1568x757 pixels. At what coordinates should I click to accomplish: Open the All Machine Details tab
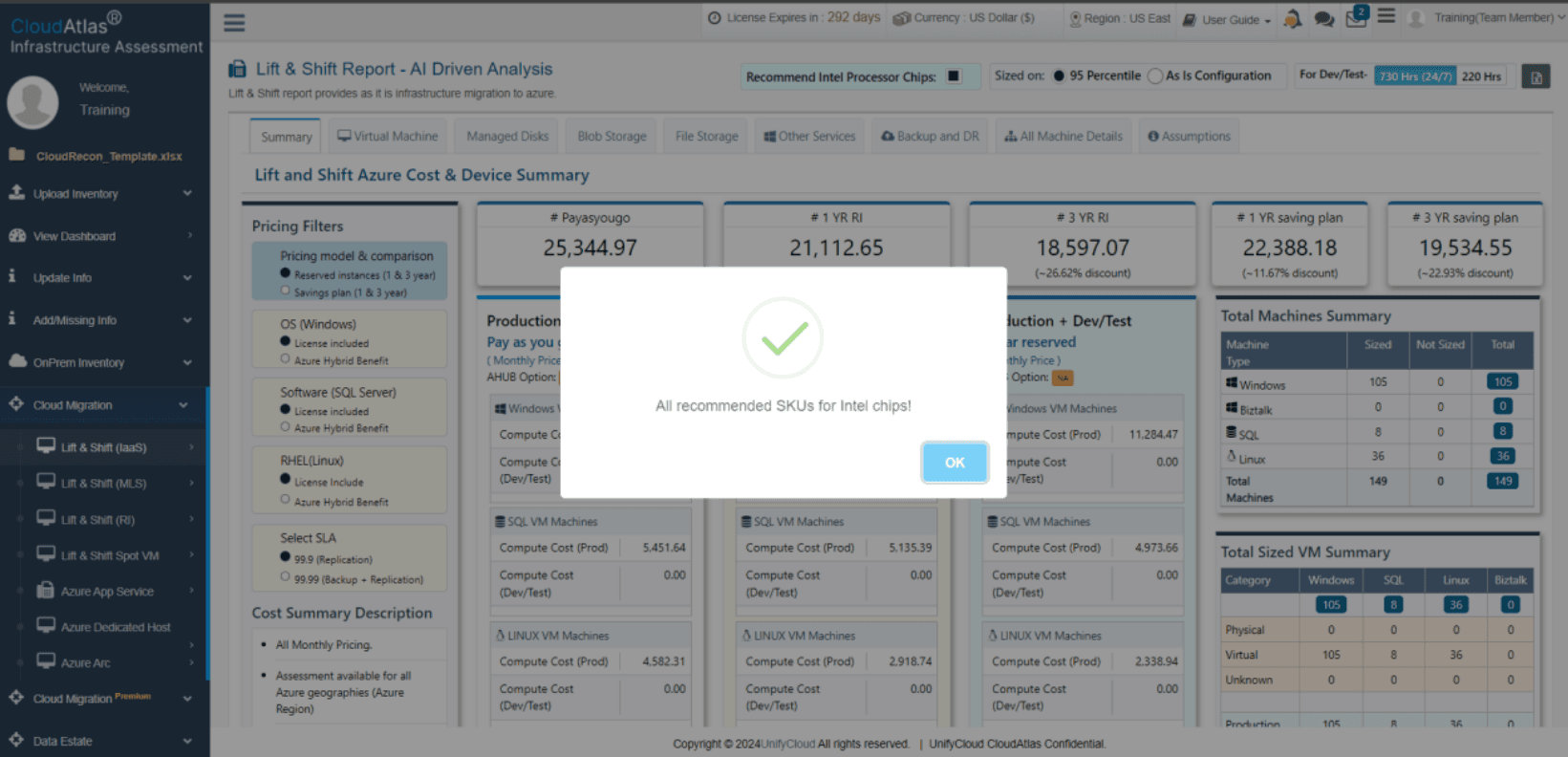1063,137
